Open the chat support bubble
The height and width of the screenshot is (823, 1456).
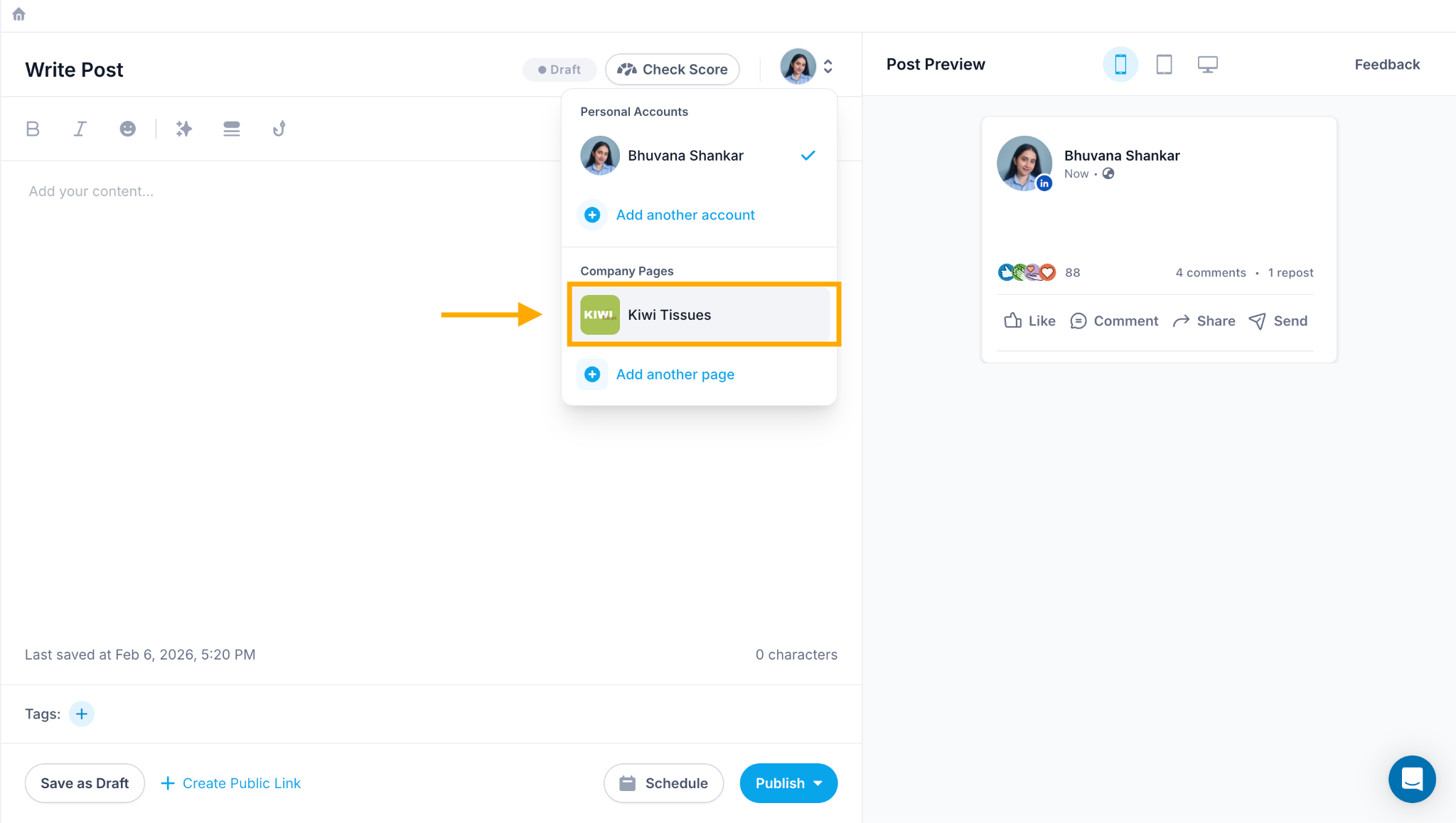point(1412,779)
